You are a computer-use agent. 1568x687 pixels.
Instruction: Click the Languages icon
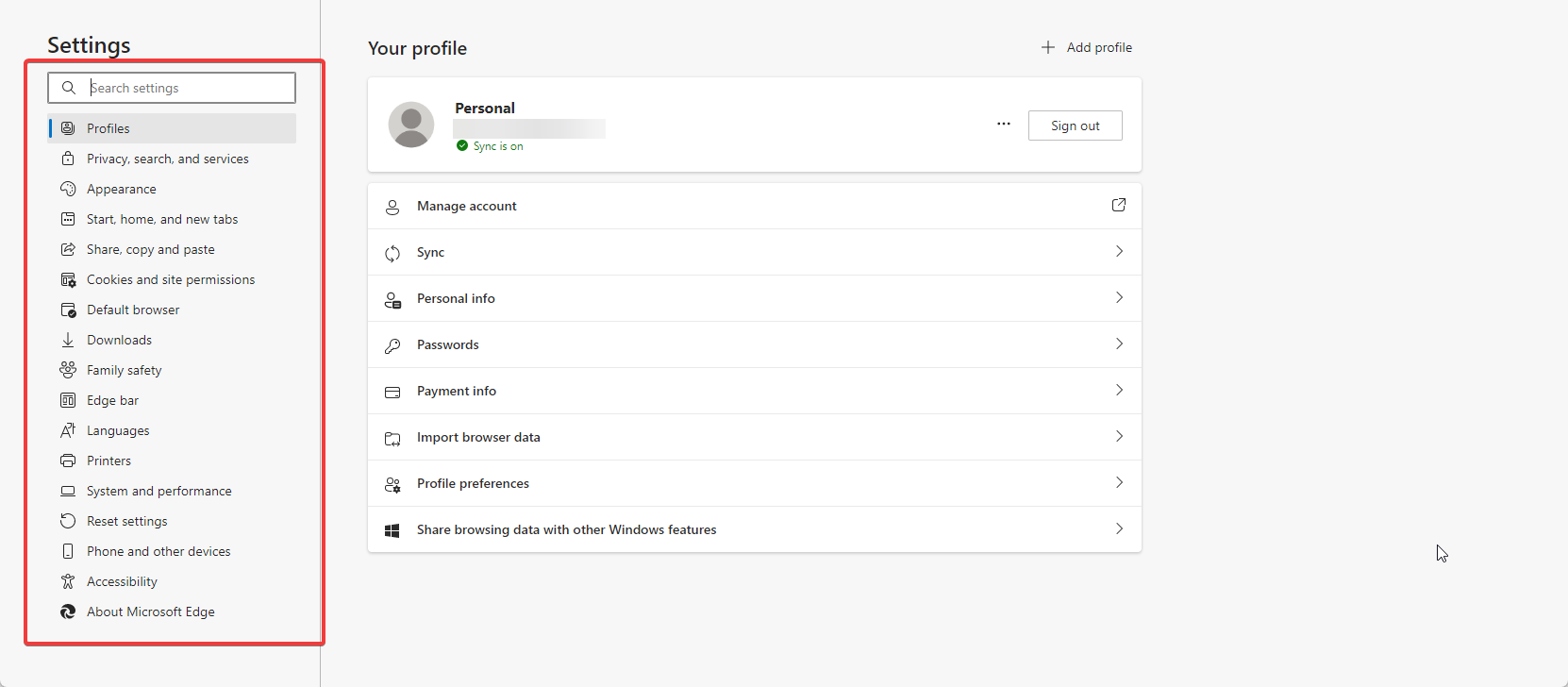coord(68,430)
